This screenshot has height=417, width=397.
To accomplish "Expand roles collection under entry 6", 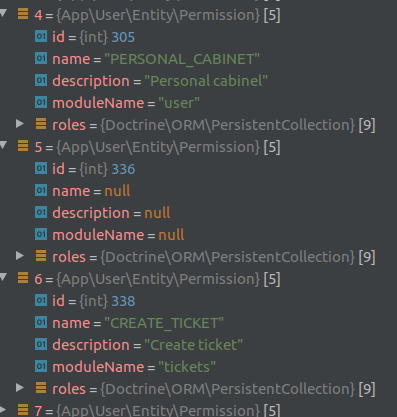I will tap(20, 388).
